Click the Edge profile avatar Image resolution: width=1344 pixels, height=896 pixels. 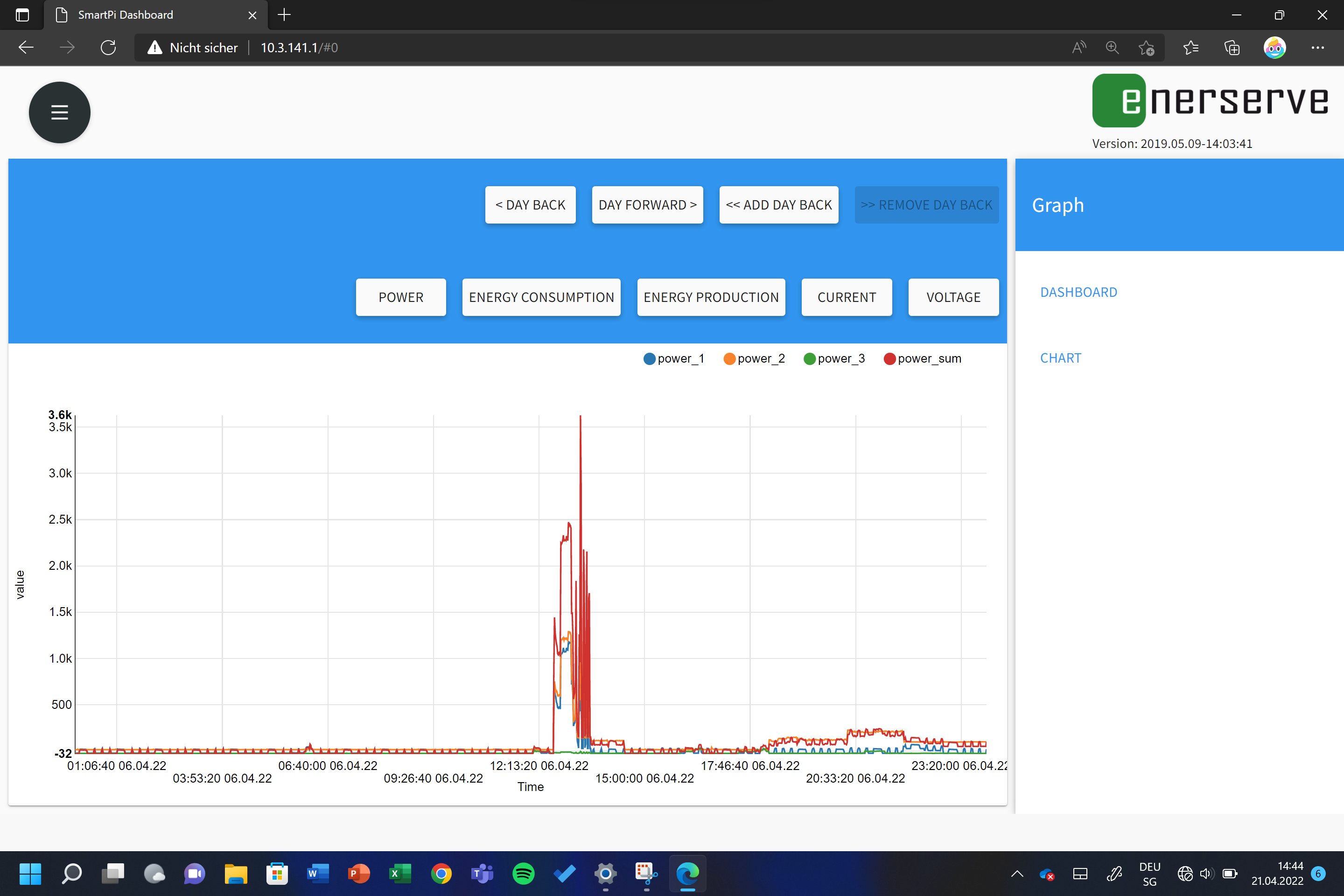point(1274,48)
